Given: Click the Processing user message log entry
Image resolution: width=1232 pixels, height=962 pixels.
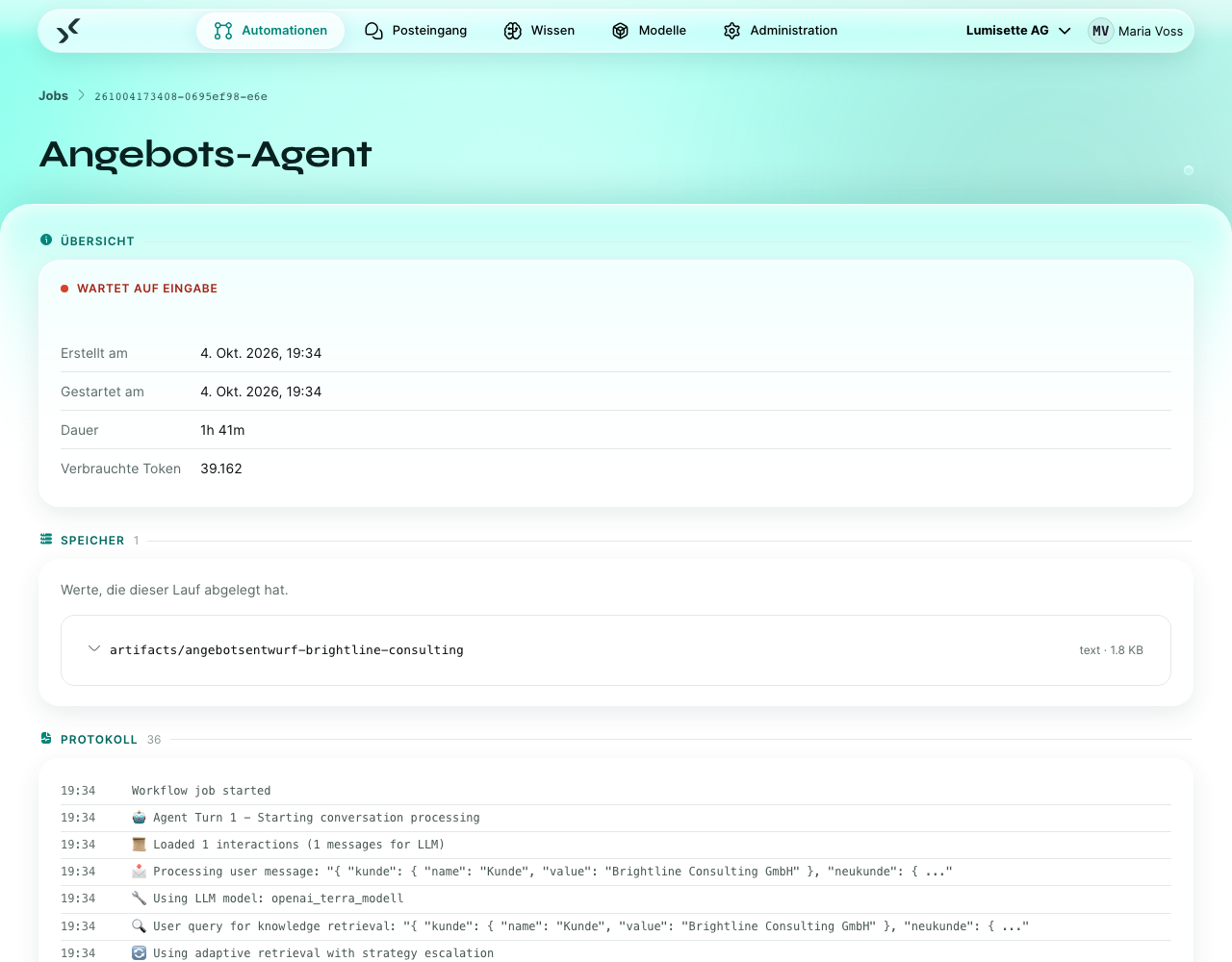Looking at the screenshot, I should (616, 872).
